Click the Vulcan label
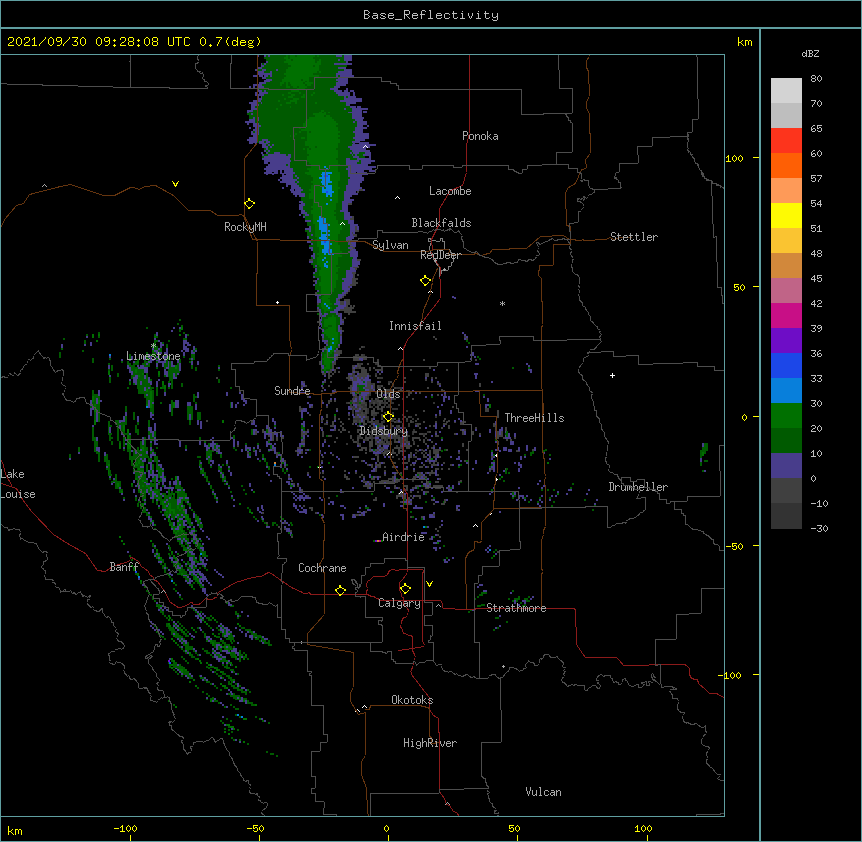Screen dimensions: 862x842 [543, 792]
